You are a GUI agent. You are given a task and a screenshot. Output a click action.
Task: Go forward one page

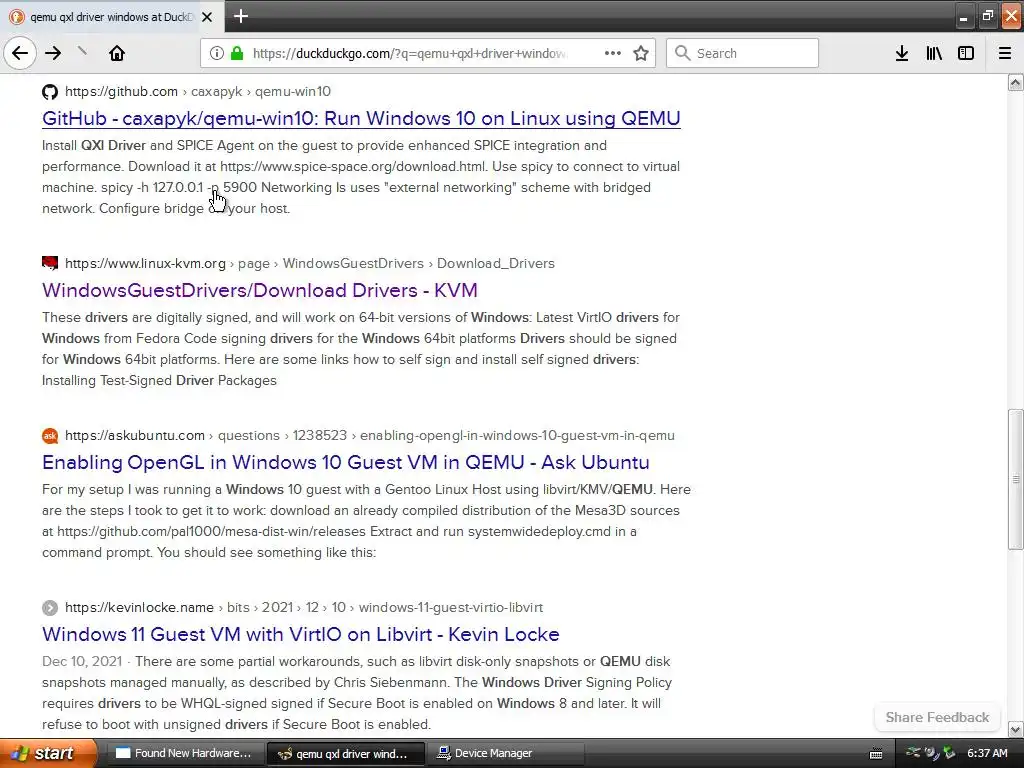54,53
